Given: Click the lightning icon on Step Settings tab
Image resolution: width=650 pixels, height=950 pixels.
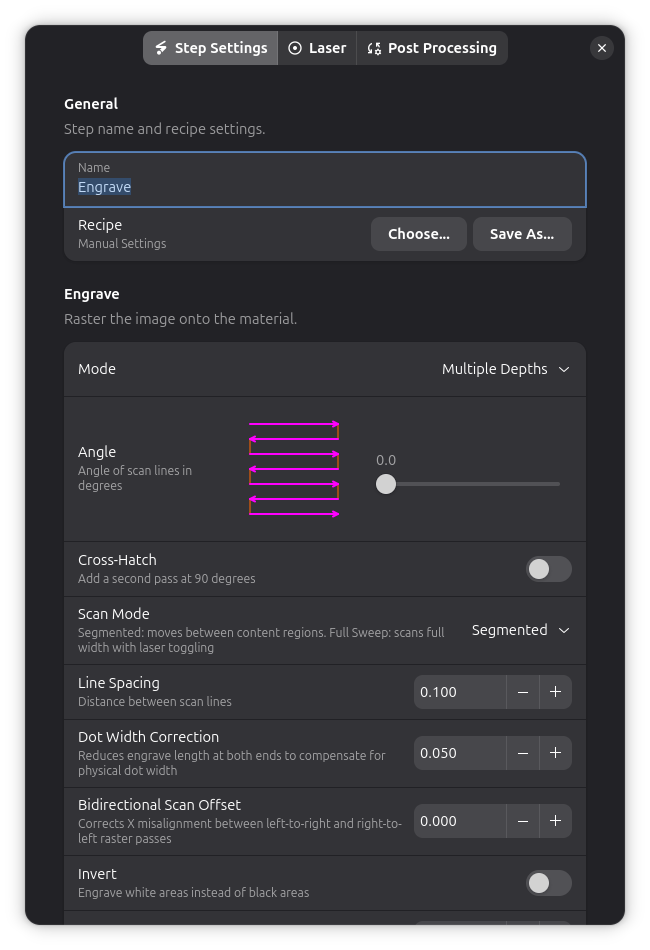Looking at the screenshot, I should tap(161, 48).
